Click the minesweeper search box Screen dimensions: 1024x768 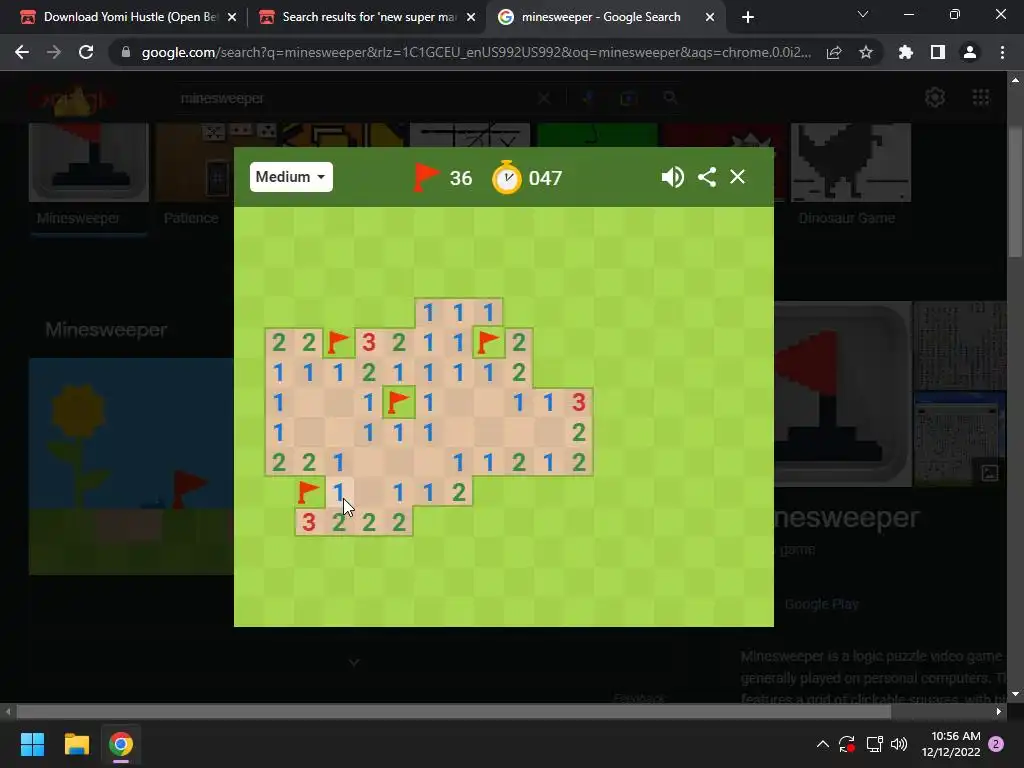point(353,98)
